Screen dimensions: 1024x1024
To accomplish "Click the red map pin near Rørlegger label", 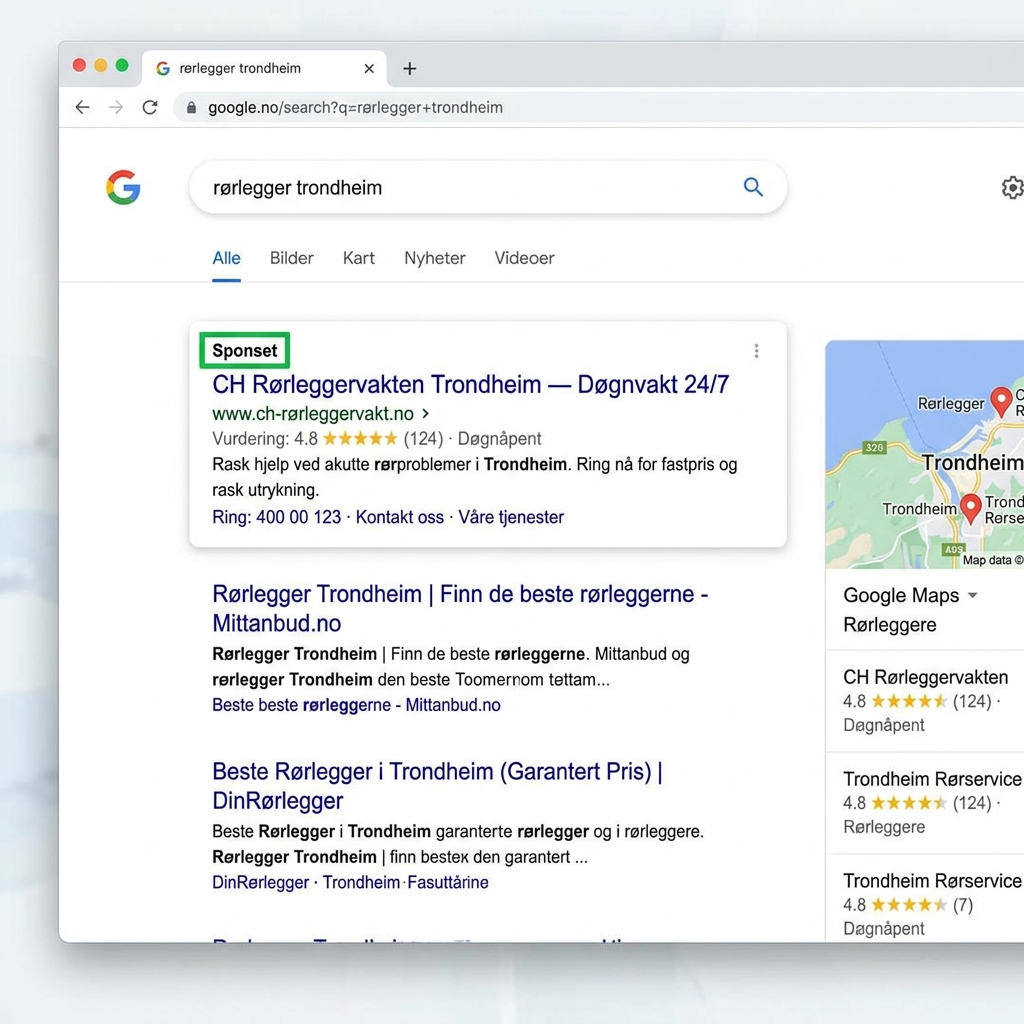I will (1001, 401).
